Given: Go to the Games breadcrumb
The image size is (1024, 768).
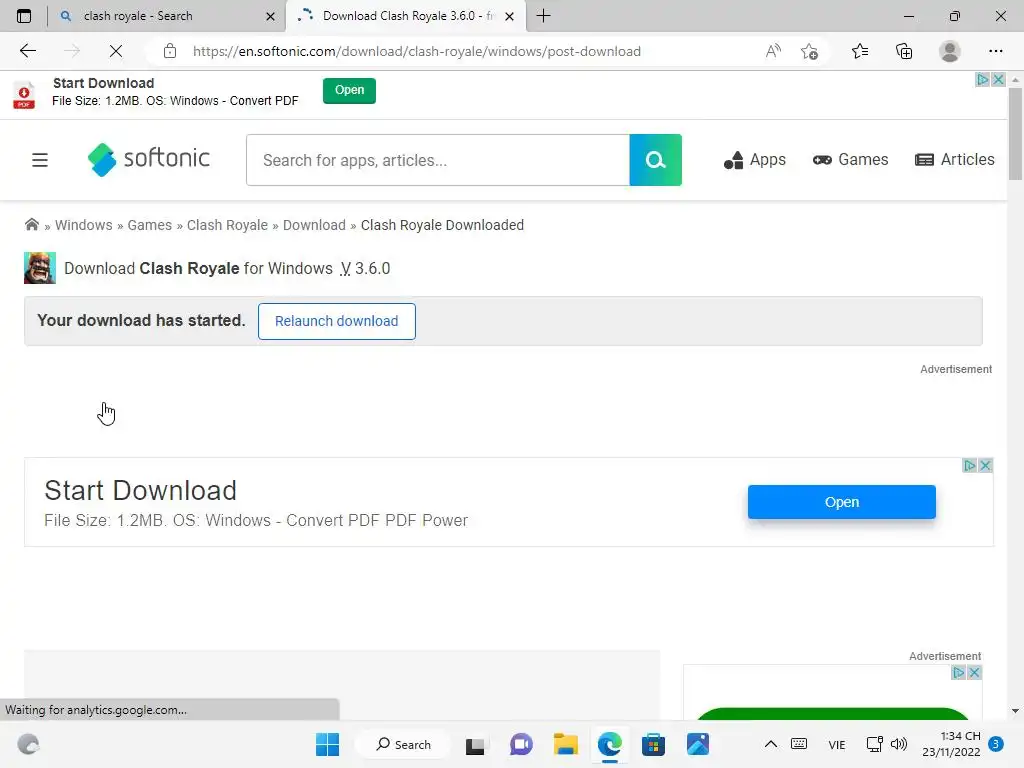Looking at the screenshot, I should 150,225.
